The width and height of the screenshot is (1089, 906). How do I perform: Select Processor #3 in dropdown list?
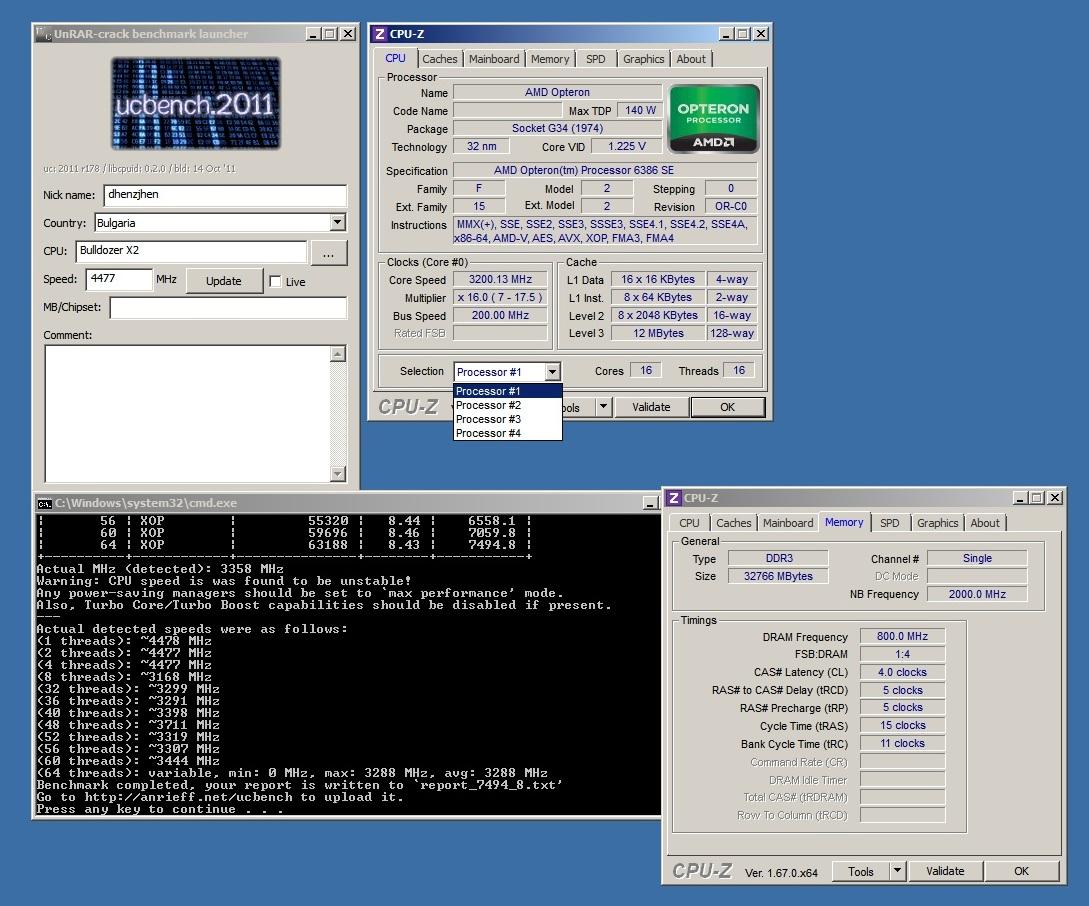click(x=507, y=419)
